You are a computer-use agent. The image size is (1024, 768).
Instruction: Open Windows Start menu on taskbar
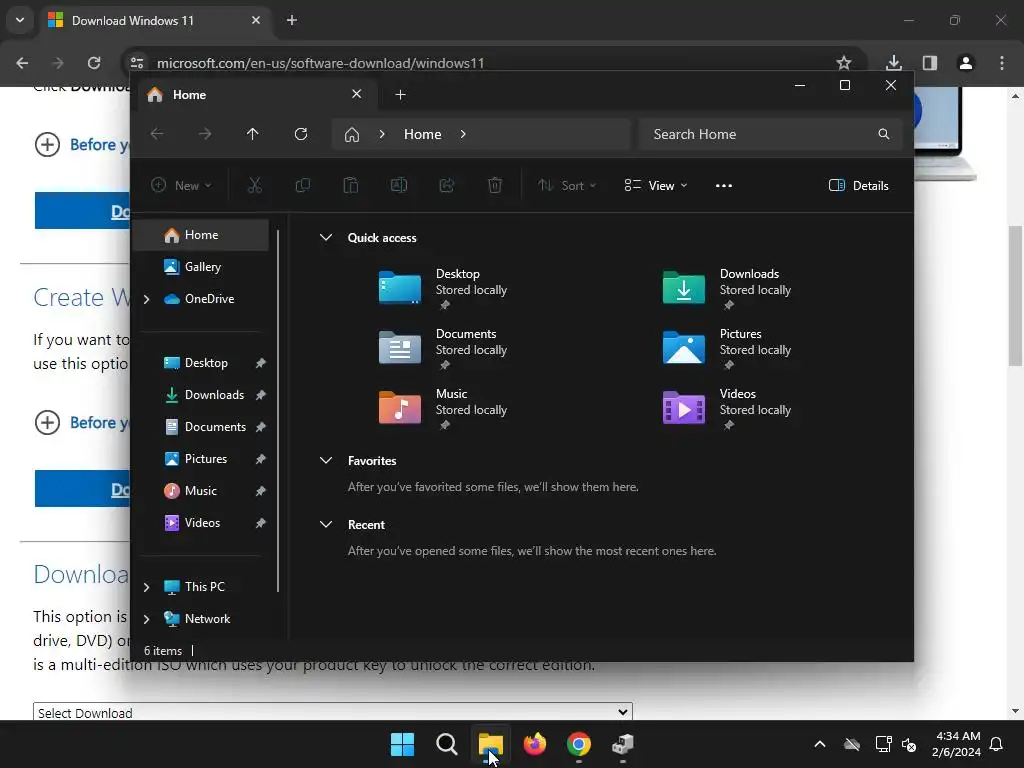(402, 744)
